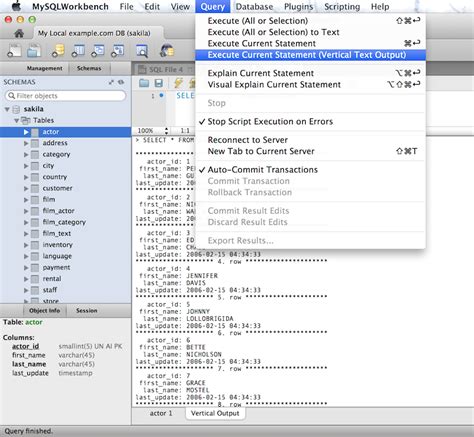This screenshot has width=474, height=437.
Task: Click the create new schema icon
Action: [x=58, y=51]
